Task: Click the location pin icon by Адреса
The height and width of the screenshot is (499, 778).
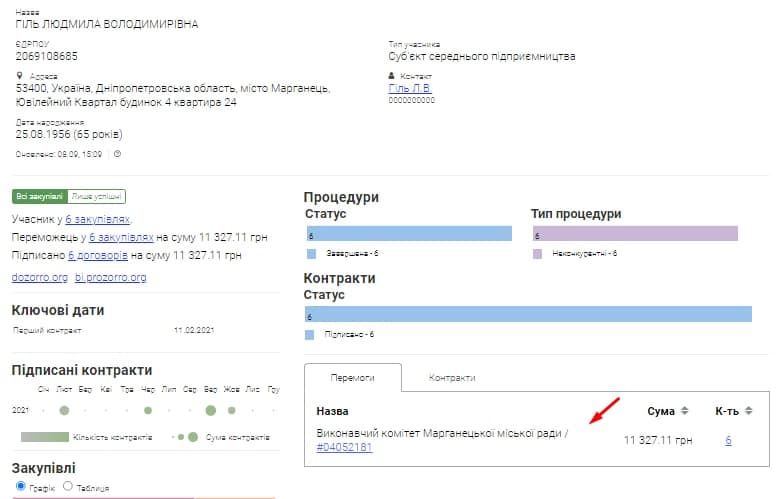Action: click(20, 75)
